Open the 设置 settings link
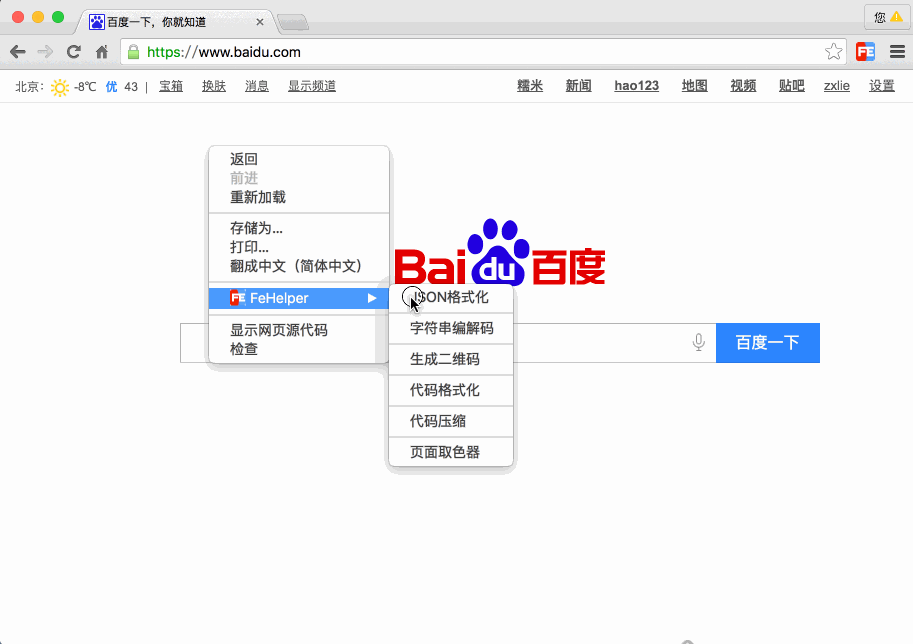This screenshot has height=644, width=913. point(882,86)
